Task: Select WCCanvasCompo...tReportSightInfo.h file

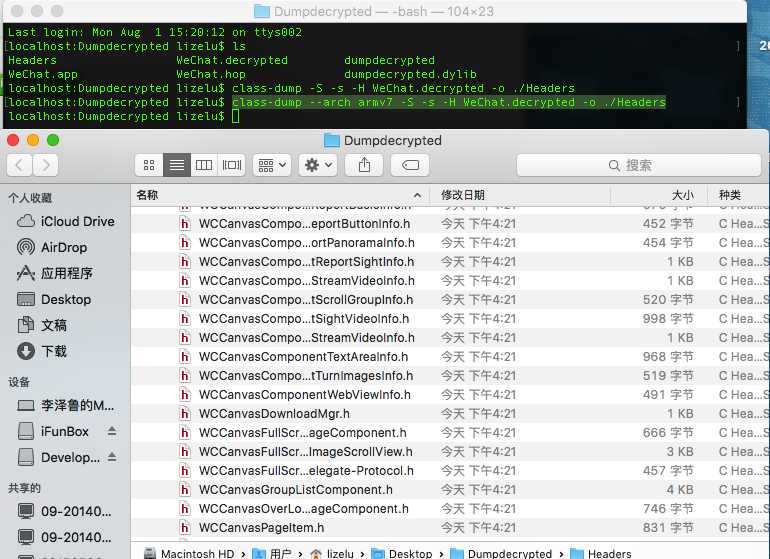Action: coord(450,262)
